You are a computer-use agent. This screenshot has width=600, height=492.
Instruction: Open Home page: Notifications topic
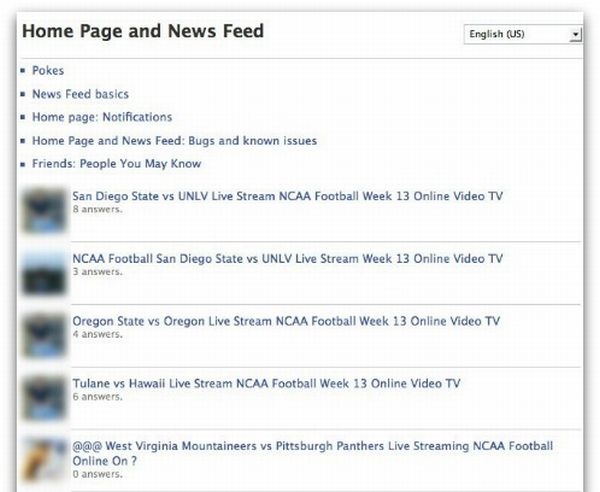(102, 117)
